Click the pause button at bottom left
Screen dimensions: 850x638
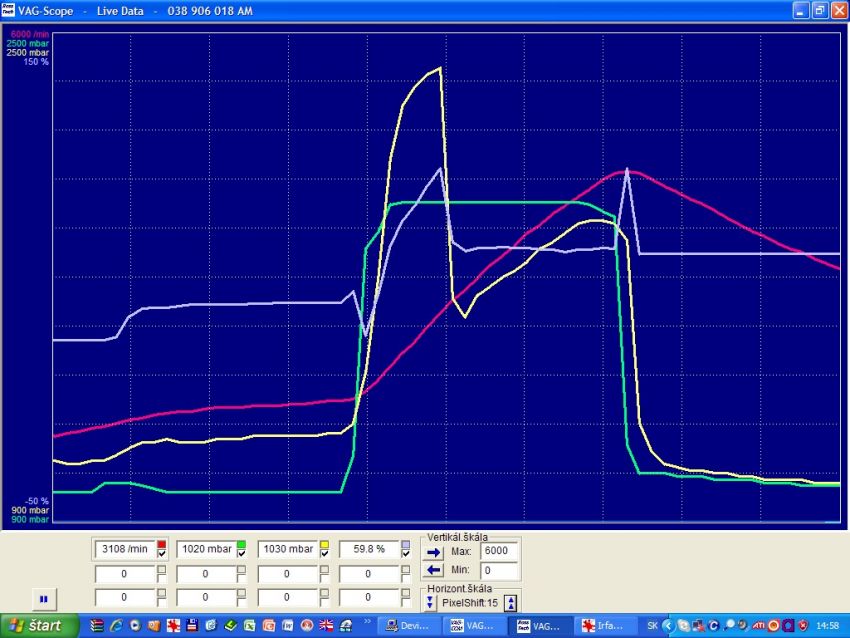pyautogui.click(x=44, y=599)
